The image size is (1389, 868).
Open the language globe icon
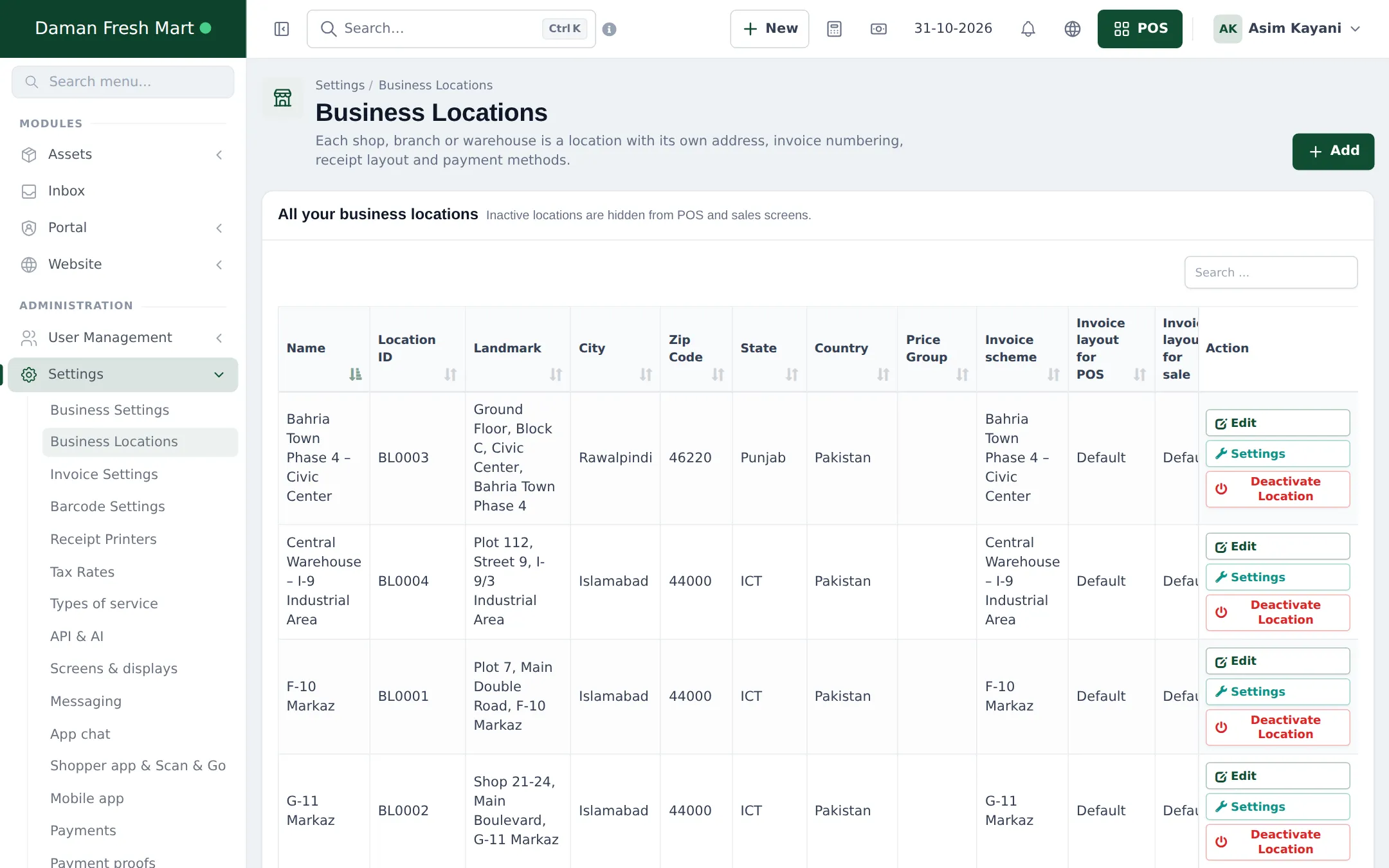1073,29
